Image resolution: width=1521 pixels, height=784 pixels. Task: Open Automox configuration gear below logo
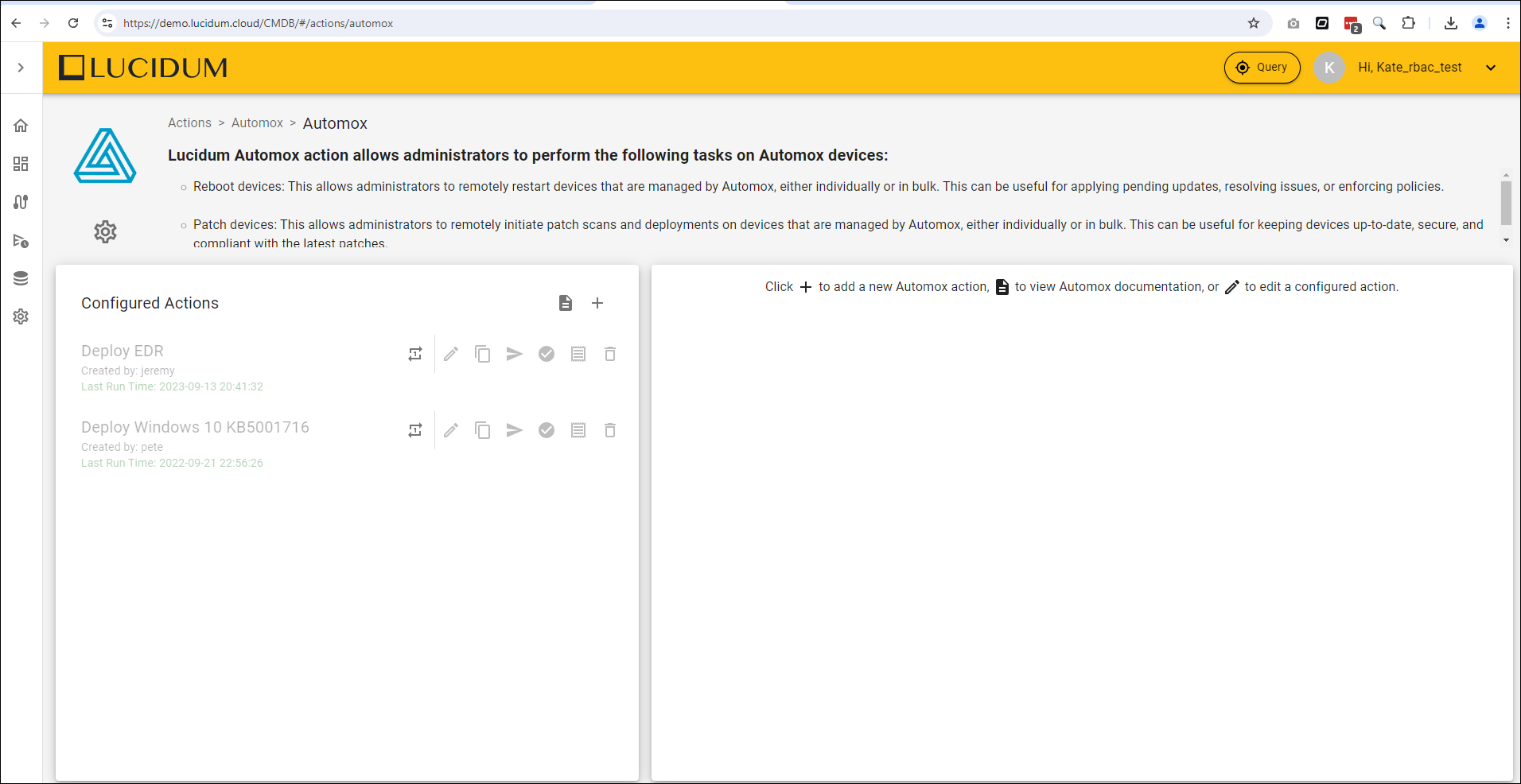pos(105,232)
